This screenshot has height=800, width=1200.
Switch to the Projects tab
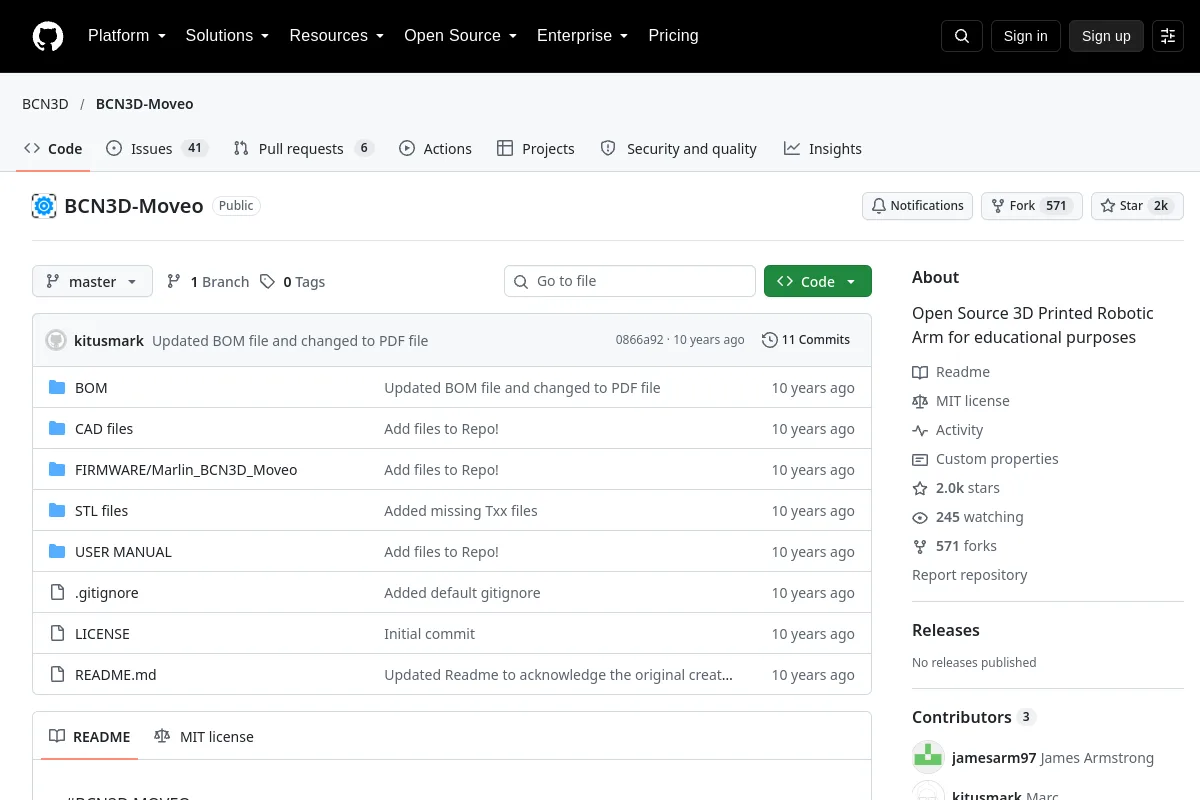tap(535, 148)
